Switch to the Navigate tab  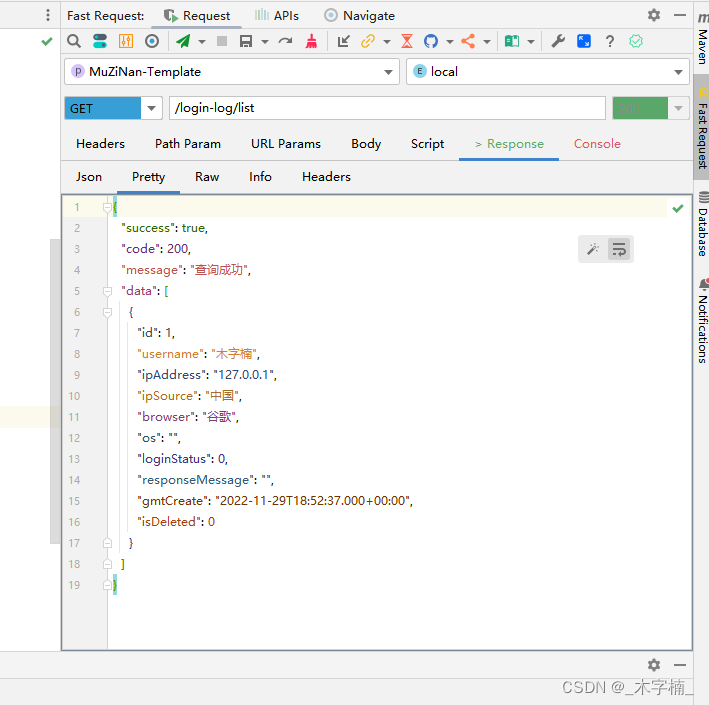359,16
